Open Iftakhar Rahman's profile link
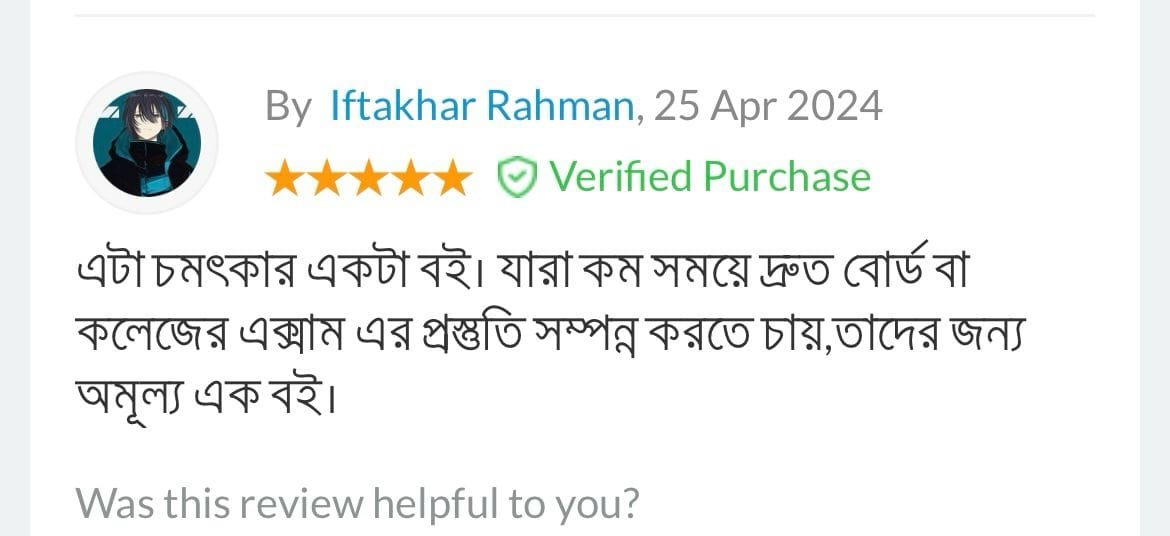Image resolution: width=1170 pixels, height=536 pixels. 481,106
